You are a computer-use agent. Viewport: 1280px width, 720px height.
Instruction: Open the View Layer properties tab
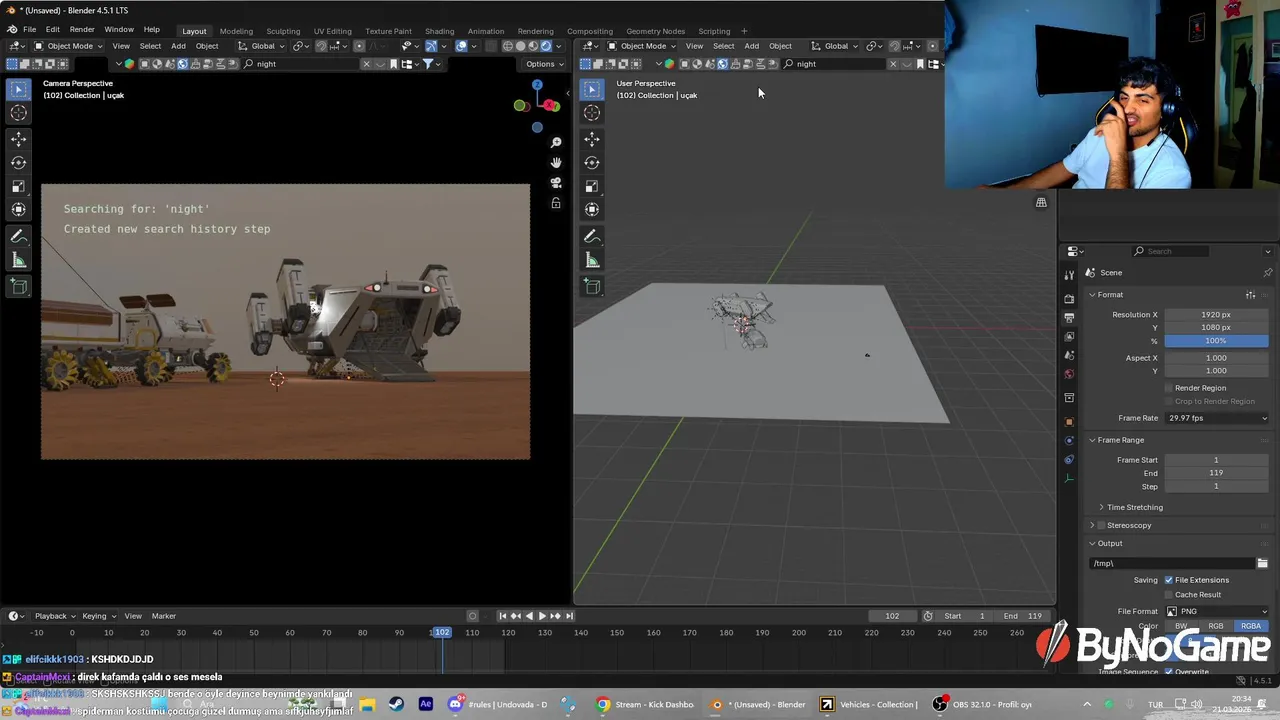tap(1069, 336)
